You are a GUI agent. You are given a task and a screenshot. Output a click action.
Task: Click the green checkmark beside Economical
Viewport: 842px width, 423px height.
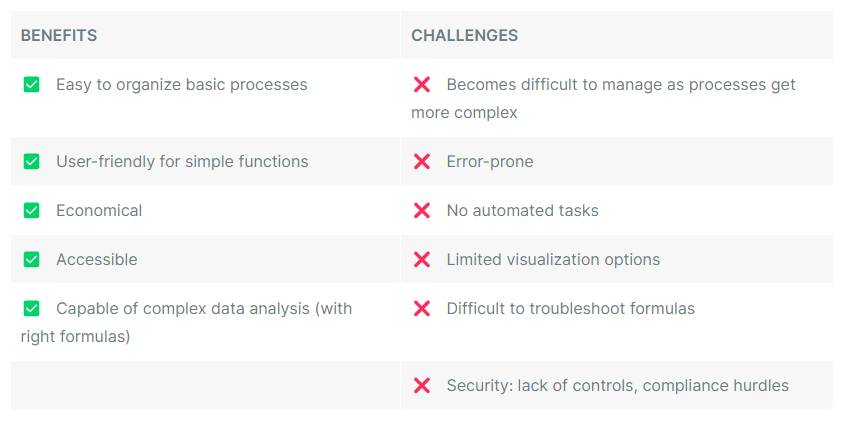coord(32,210)
